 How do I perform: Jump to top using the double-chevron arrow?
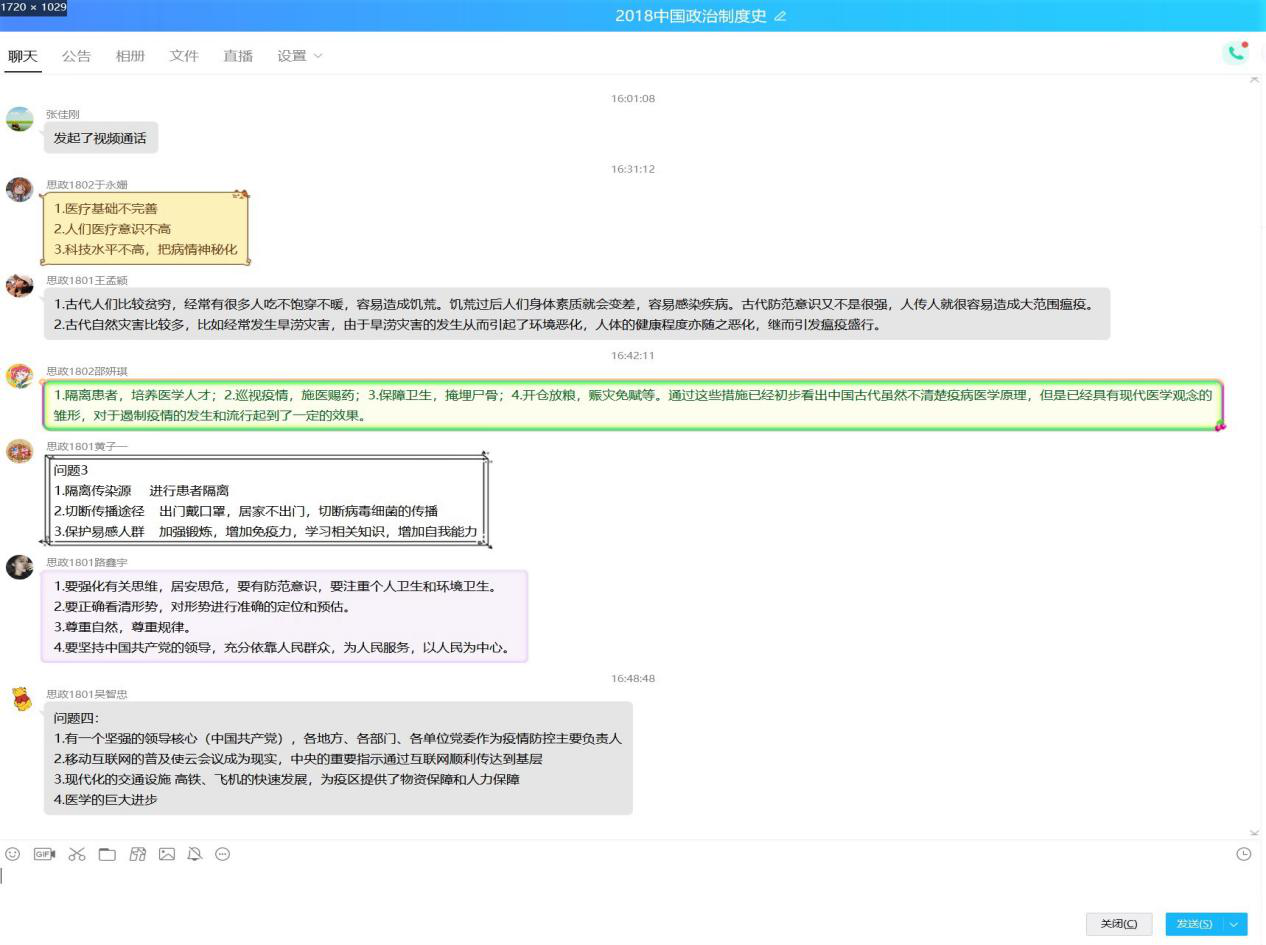(x=1255, y=80)
